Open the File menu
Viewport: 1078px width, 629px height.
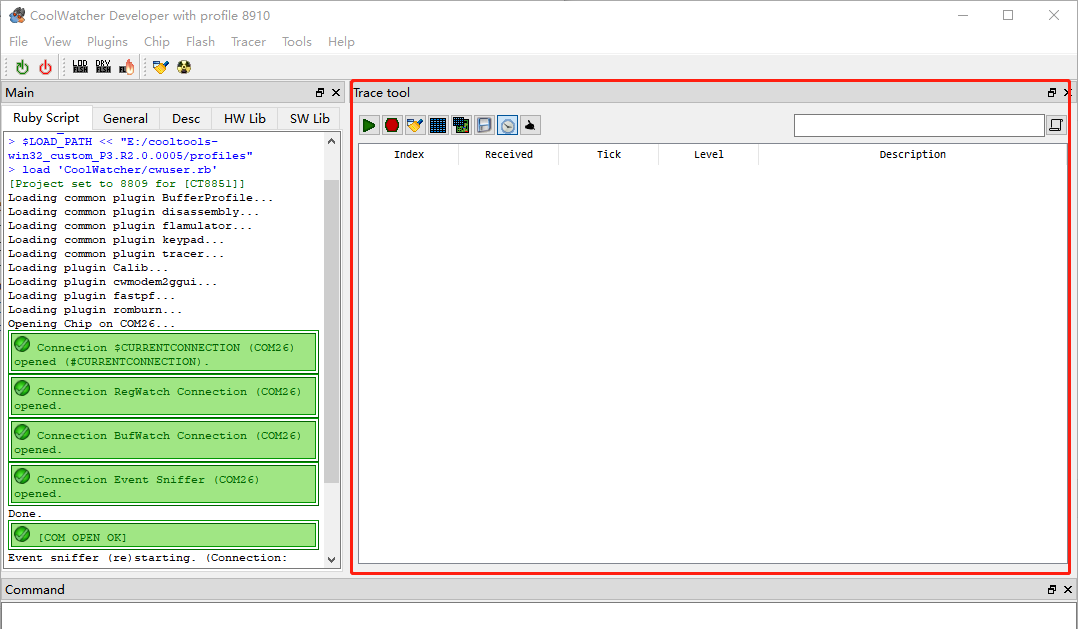(19, 42)
